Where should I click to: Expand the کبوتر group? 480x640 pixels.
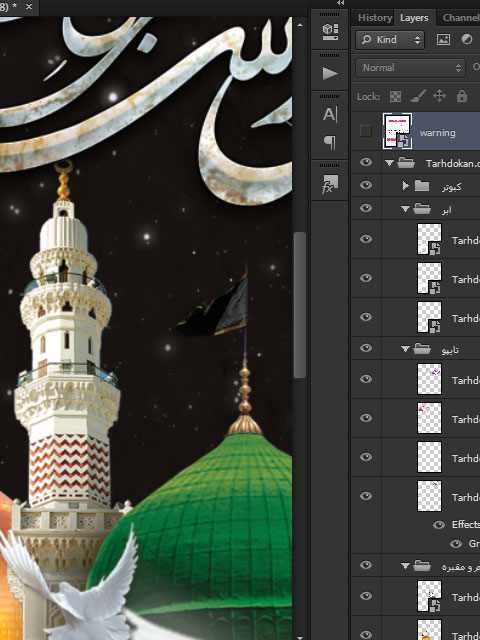coord(405,186)
